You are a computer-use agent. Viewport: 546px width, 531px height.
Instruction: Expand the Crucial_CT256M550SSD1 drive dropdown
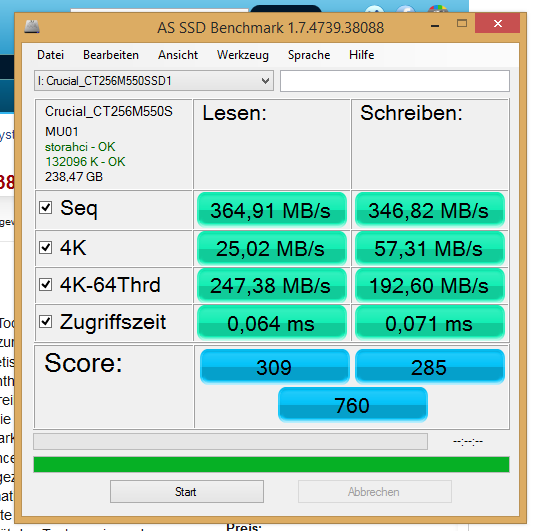[154, 81]
